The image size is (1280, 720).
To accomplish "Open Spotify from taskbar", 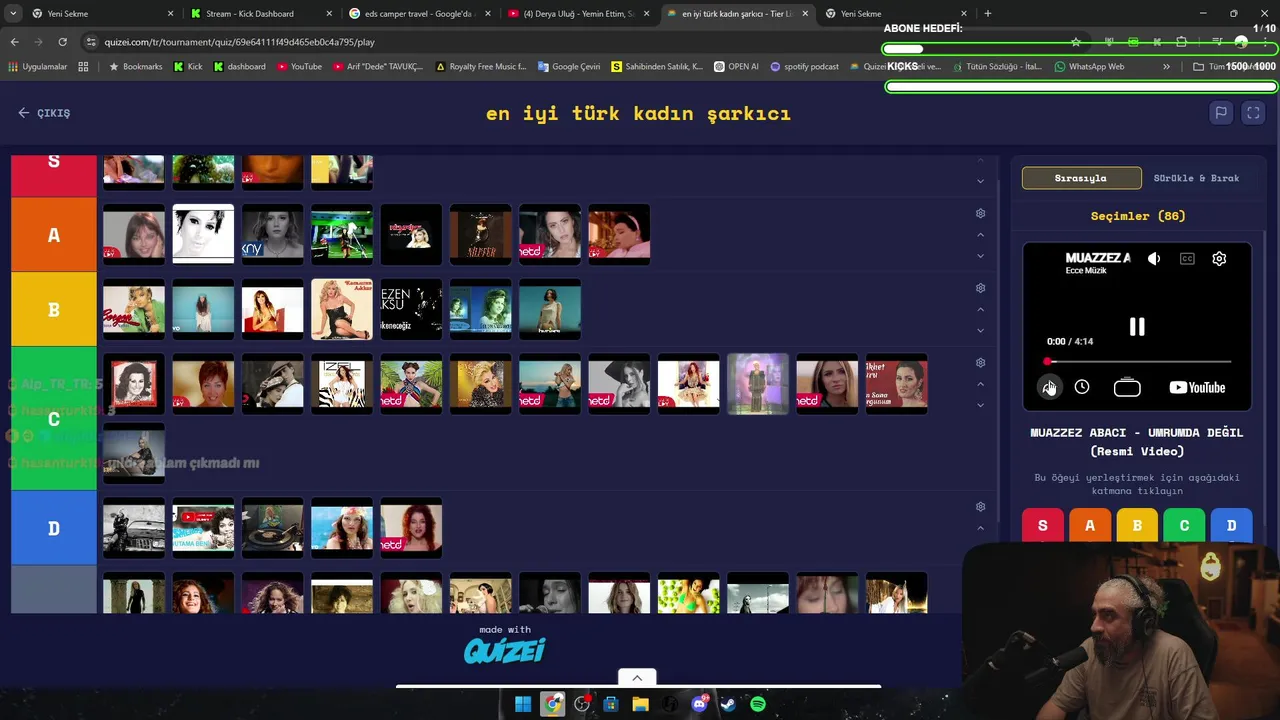I will pyautogui.click(x=758, y=704).
